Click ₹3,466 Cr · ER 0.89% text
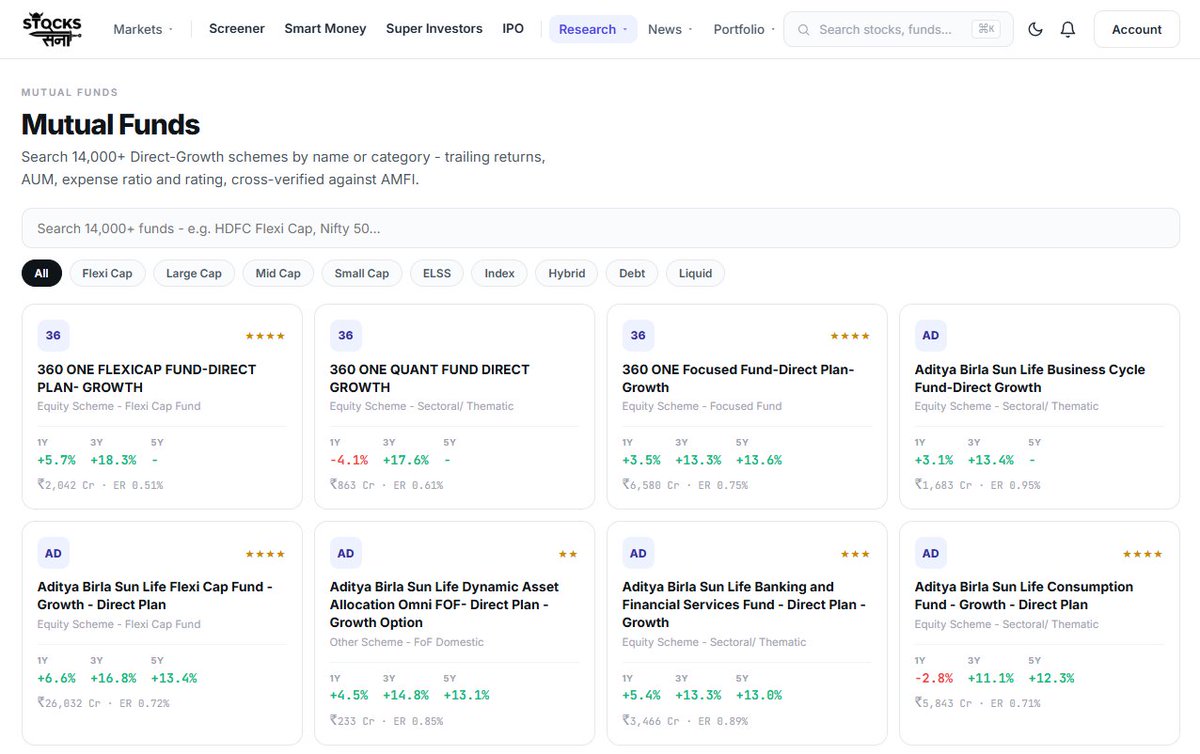 (x=685, y=721)
